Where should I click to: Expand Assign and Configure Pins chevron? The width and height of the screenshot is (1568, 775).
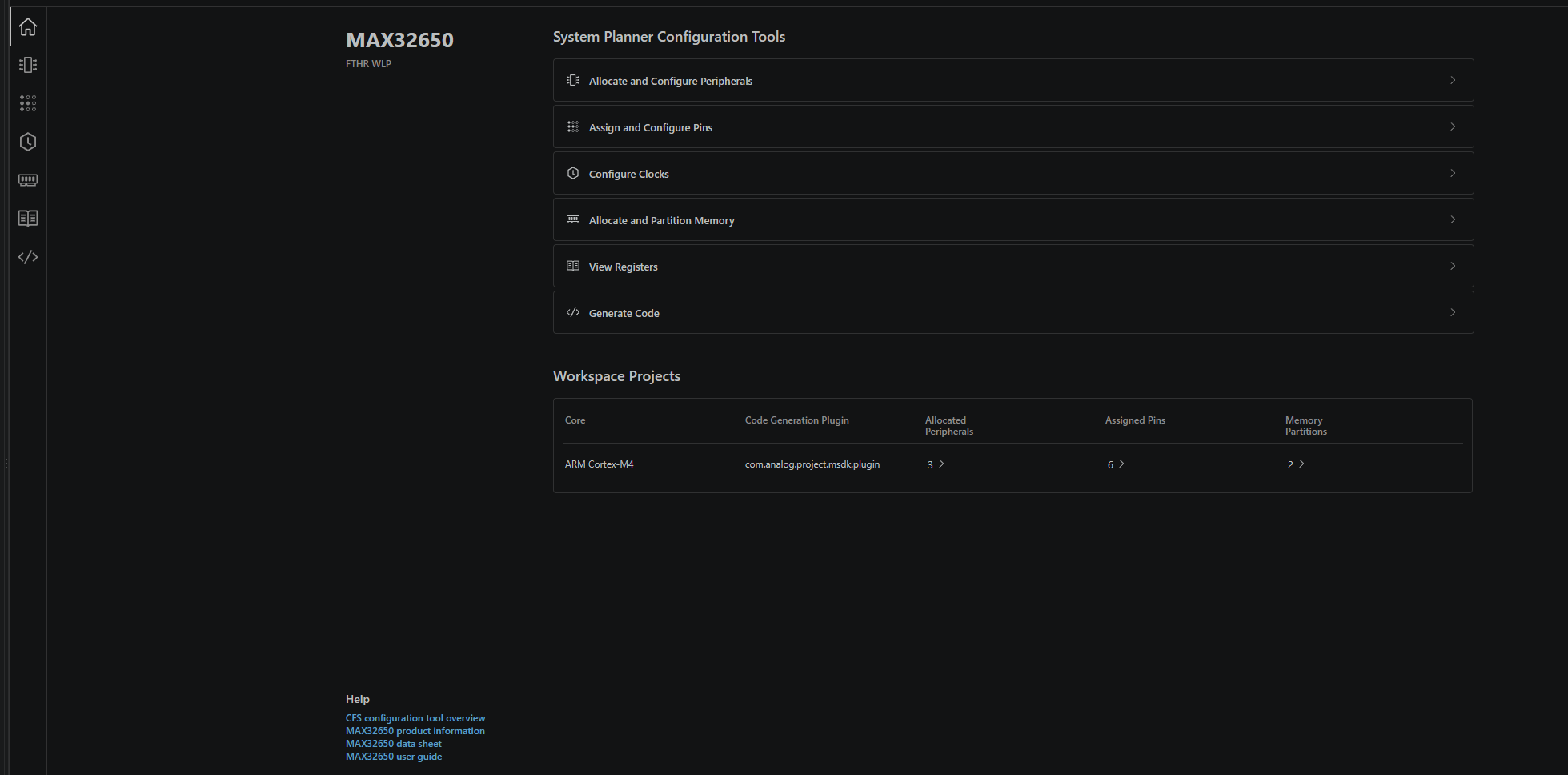click(1453, 126)
